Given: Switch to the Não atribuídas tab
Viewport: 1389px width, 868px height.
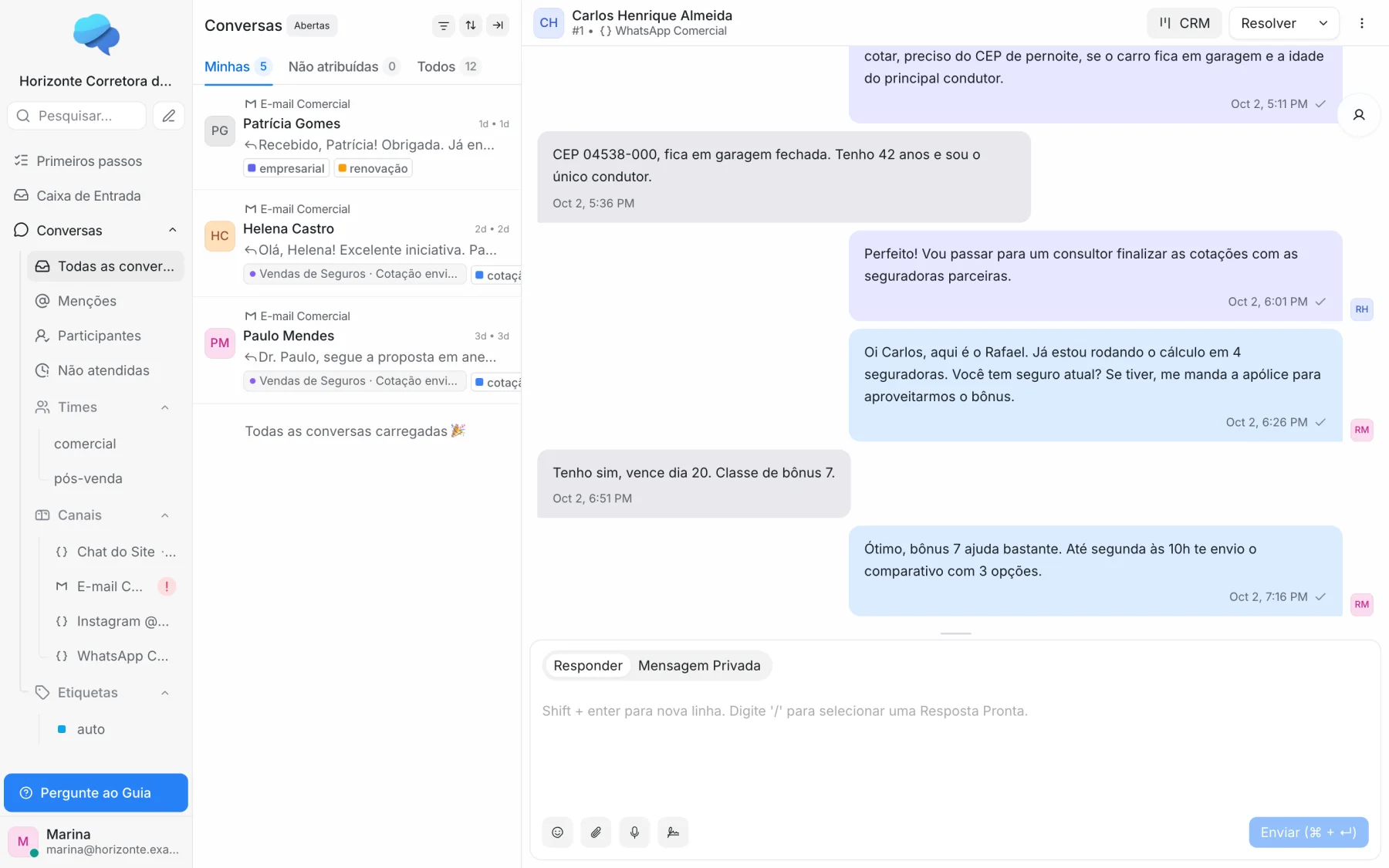Looking at the screenshot, I should (344, 67).
